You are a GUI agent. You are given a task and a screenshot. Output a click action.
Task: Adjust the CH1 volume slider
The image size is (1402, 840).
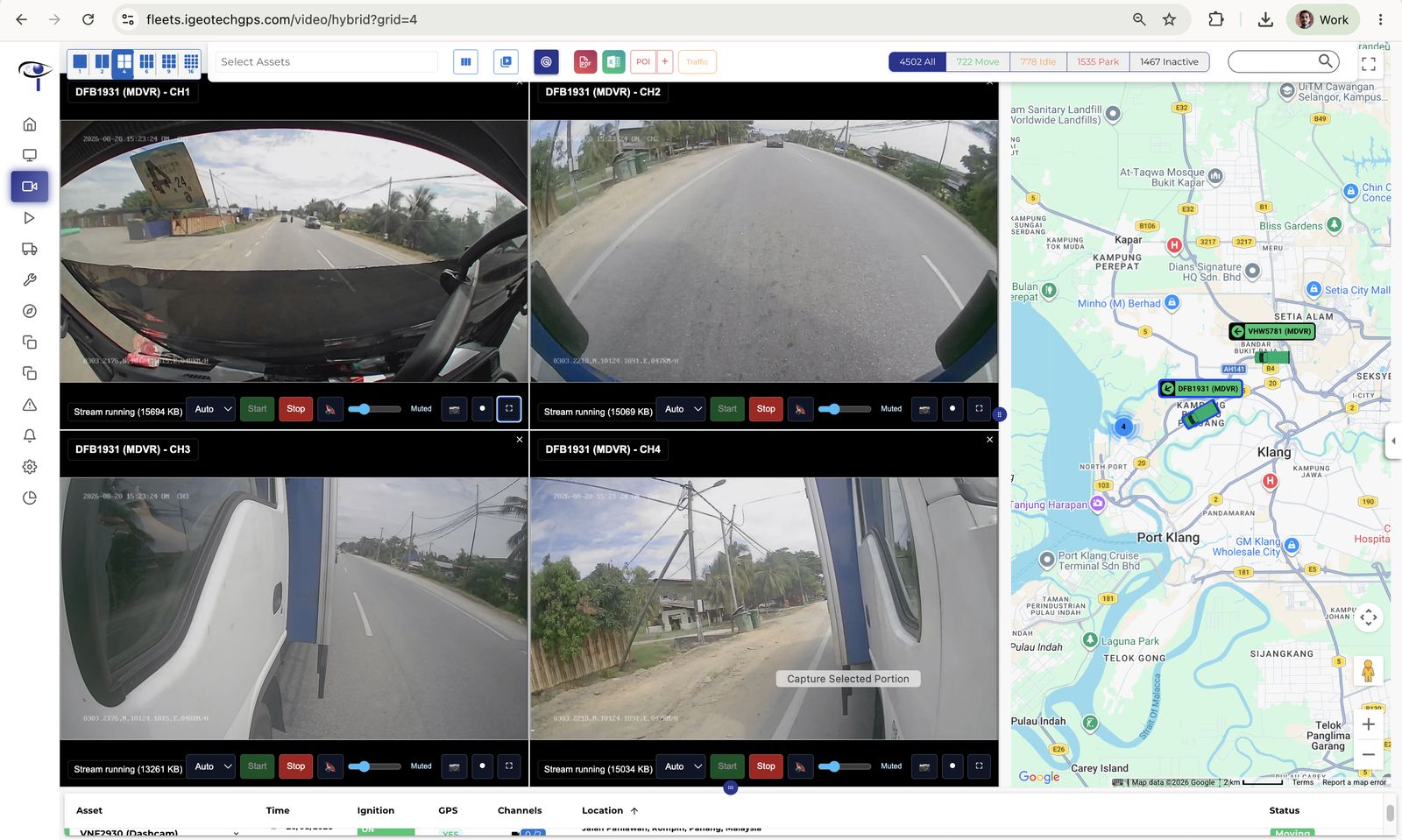click(x=374, y=409)
